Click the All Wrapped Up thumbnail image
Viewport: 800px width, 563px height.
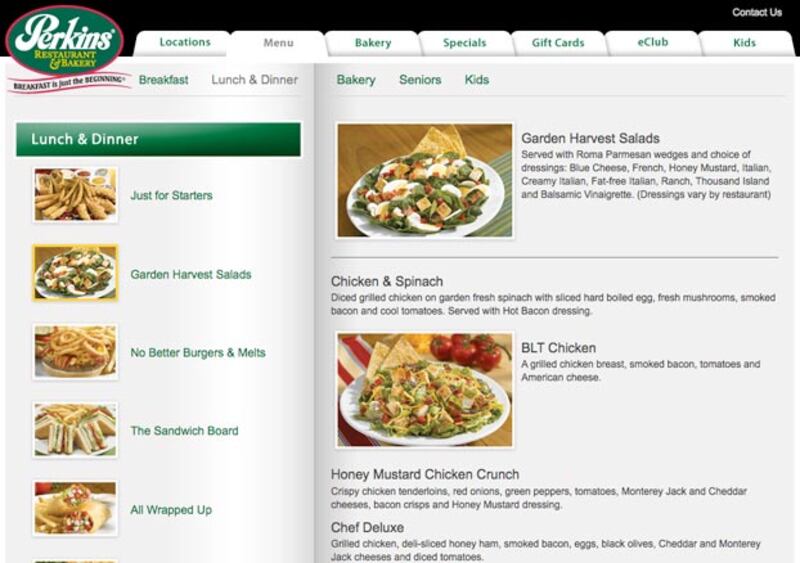click(75, 509)
